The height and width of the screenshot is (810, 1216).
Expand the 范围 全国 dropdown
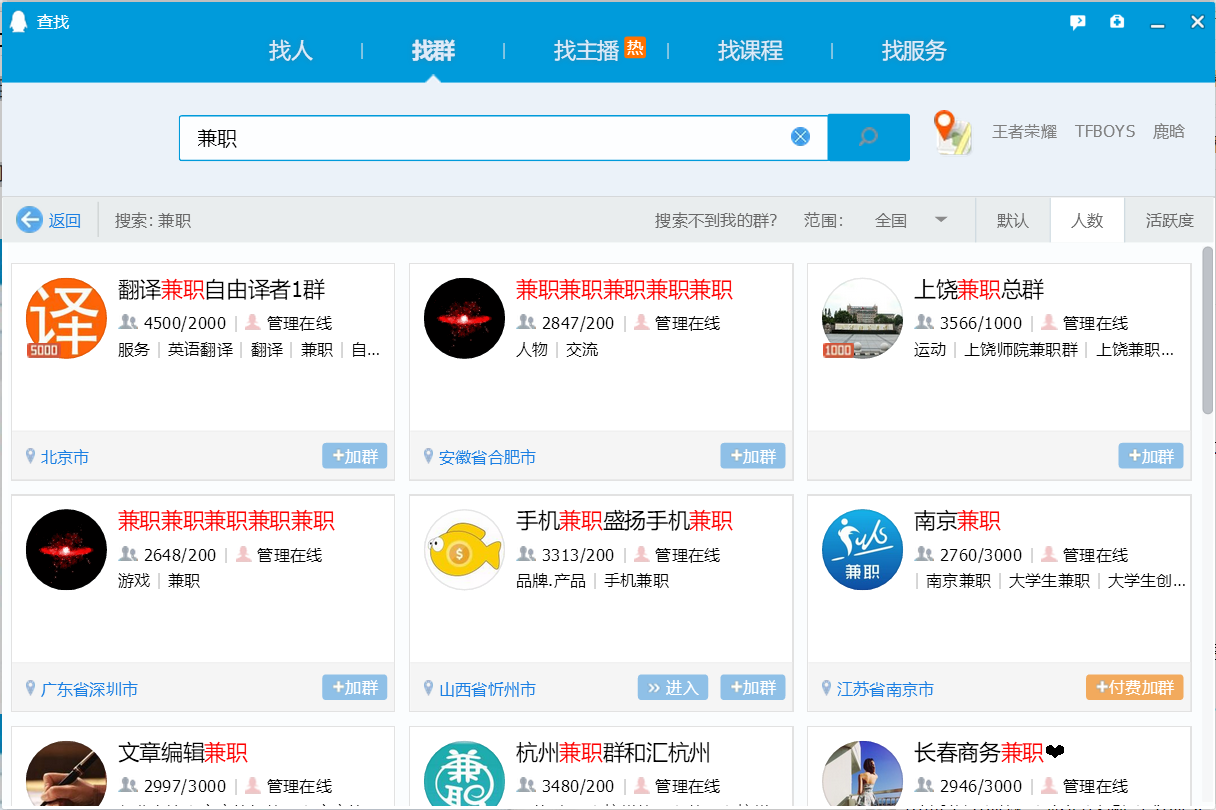coord(940,220)
